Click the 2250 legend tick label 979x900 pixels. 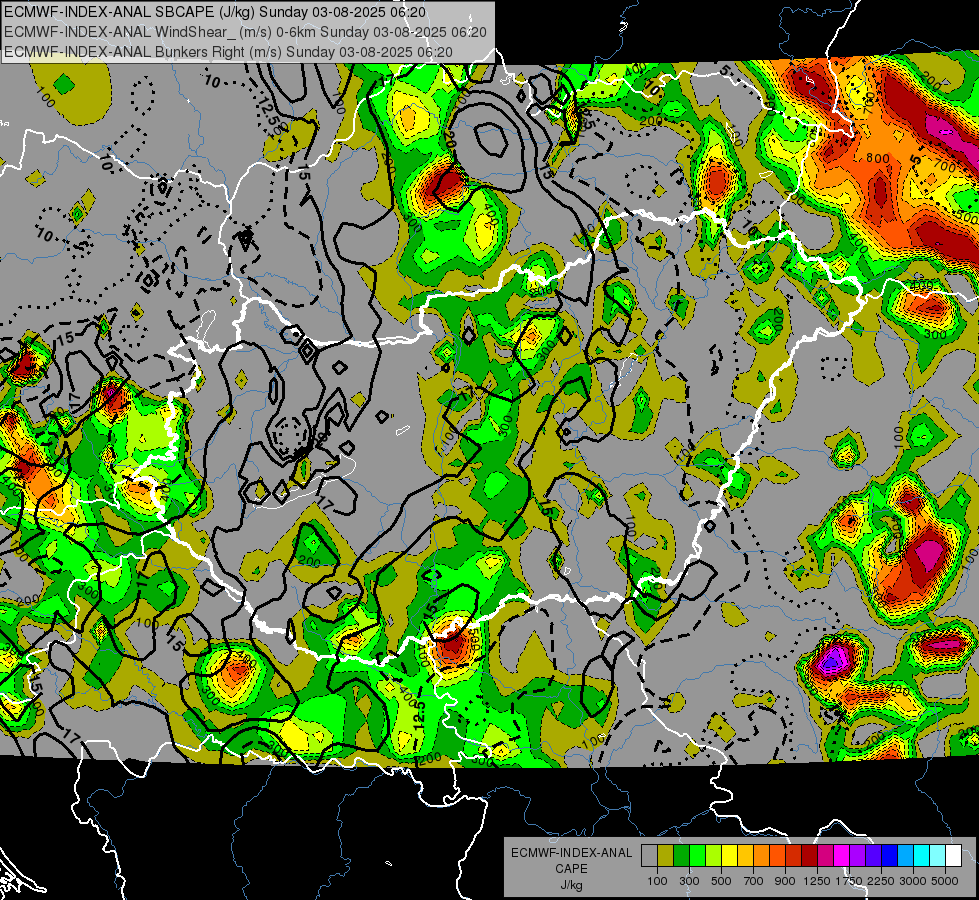click(881, 881)
